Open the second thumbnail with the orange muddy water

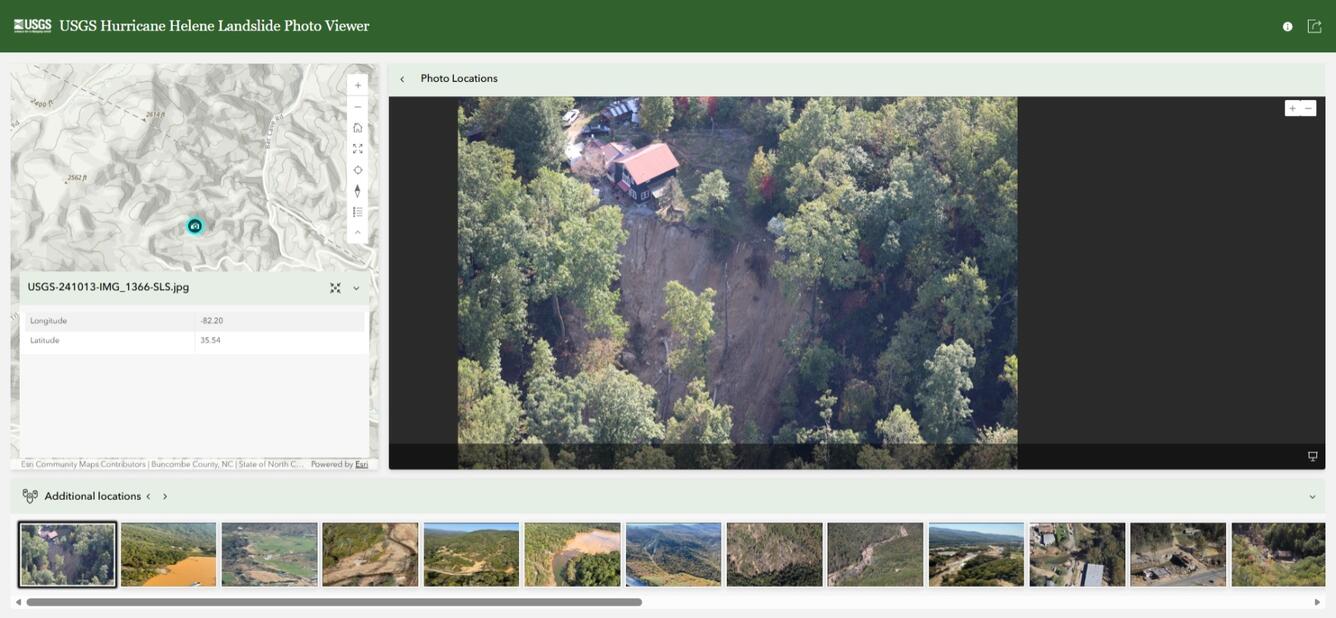169,554
